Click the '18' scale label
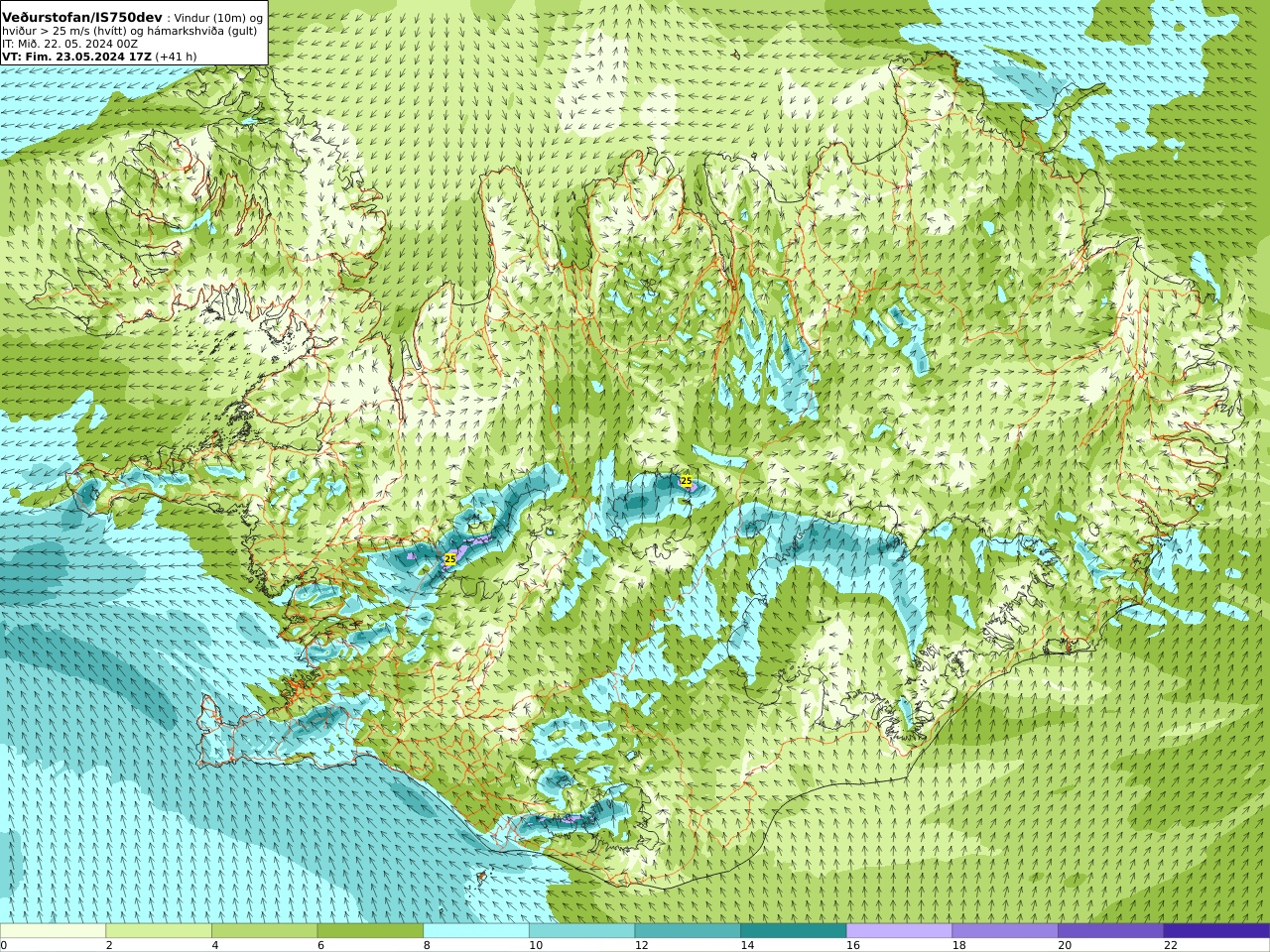Image resolution: width=1270 pixels, height=952 pixels. 959,945
